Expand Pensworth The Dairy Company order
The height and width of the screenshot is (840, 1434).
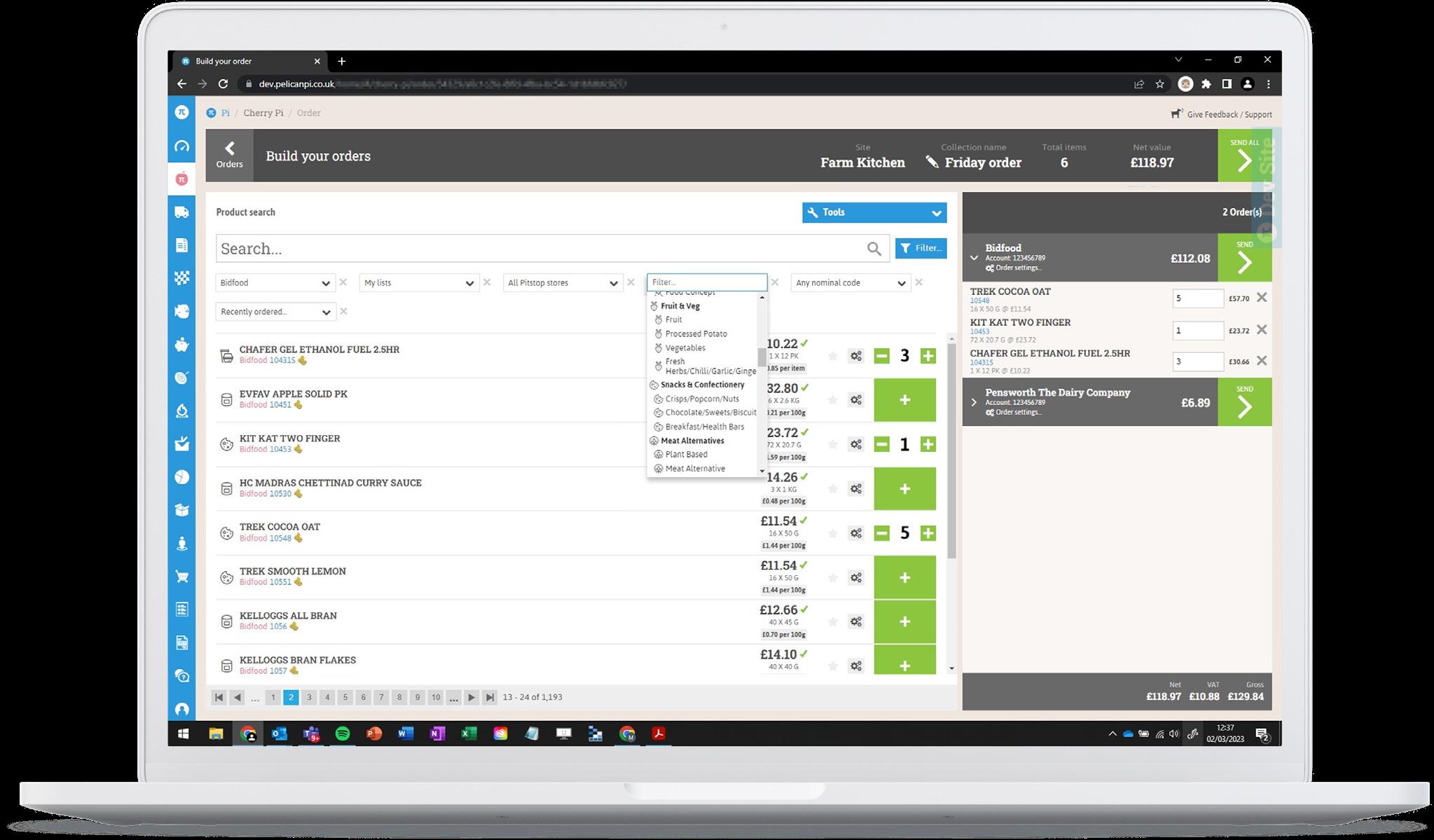(974, 402)
